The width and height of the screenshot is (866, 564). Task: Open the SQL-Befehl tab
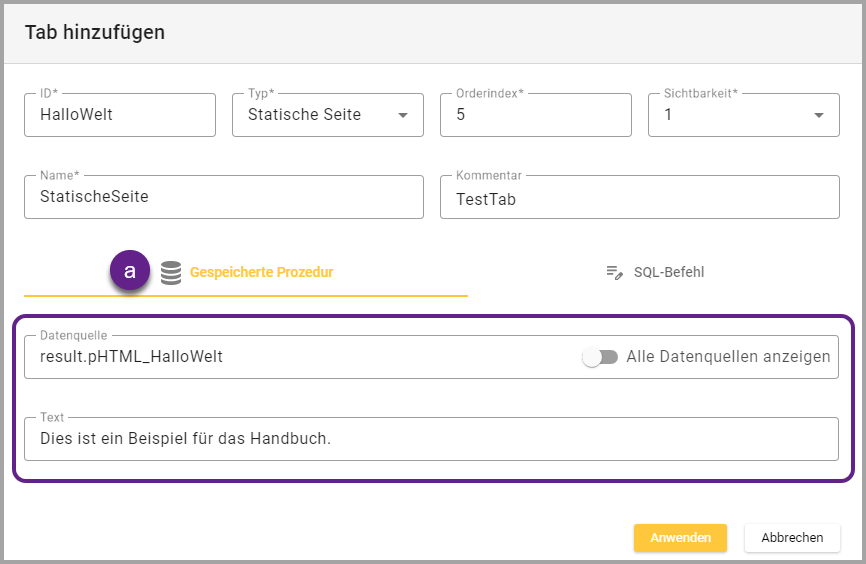(669, 272)
